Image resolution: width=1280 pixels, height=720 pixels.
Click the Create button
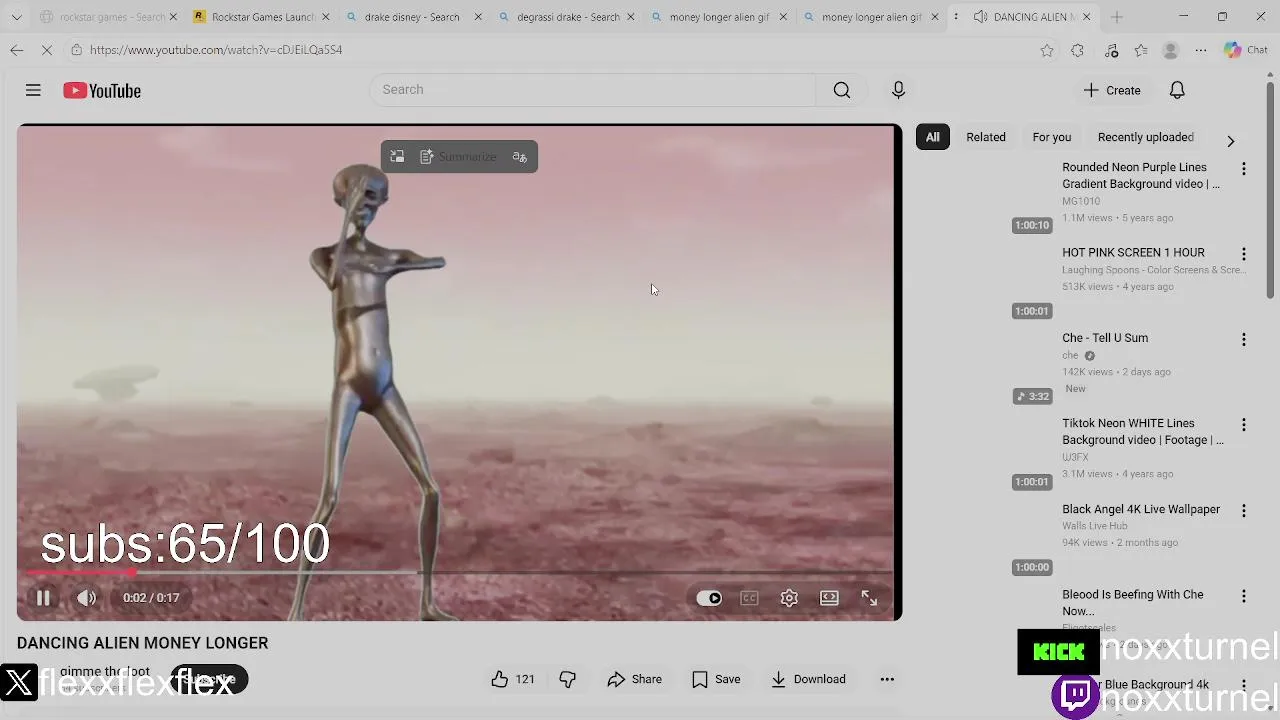1112,90
